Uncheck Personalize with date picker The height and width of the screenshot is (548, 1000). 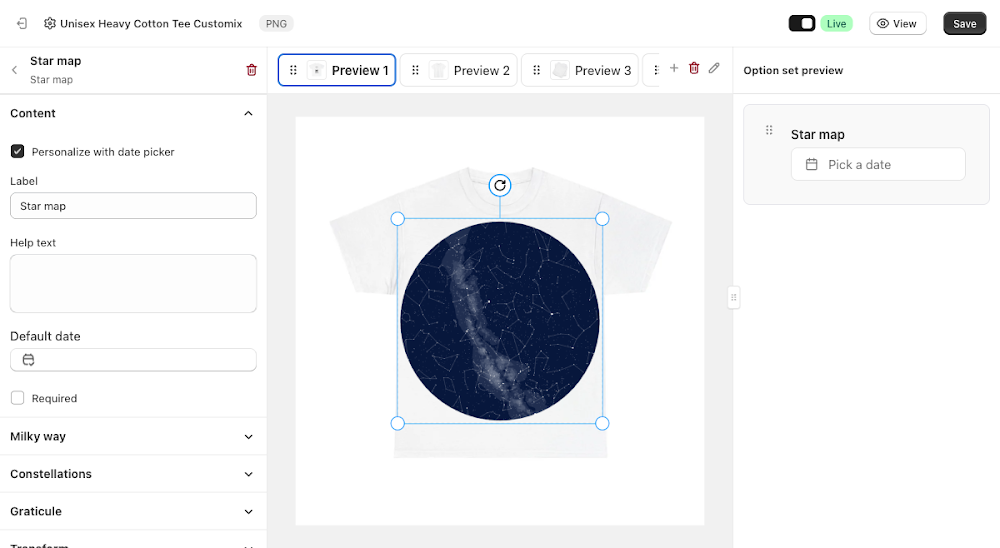(x=17, y=151)
